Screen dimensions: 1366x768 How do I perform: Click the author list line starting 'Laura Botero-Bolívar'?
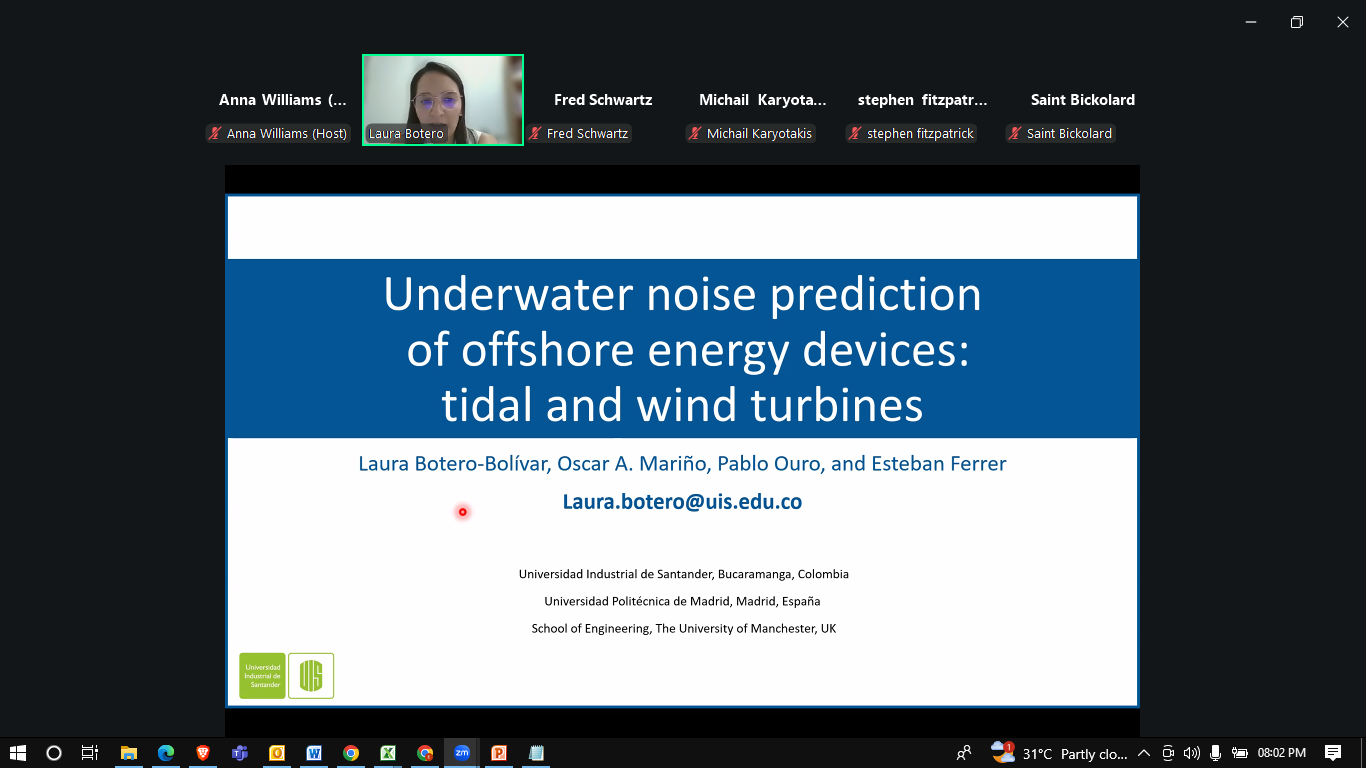coord(682,464)
